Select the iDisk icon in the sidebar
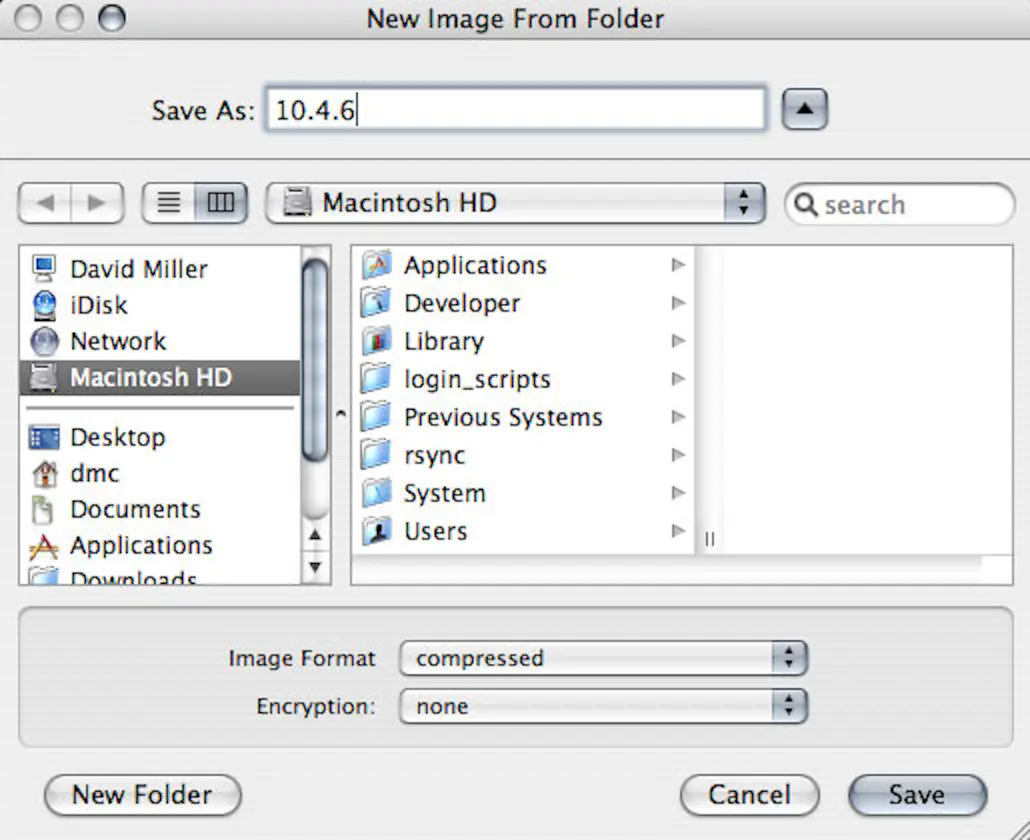The height and width of the screenshot is (840, 1030). click(97, 305)
